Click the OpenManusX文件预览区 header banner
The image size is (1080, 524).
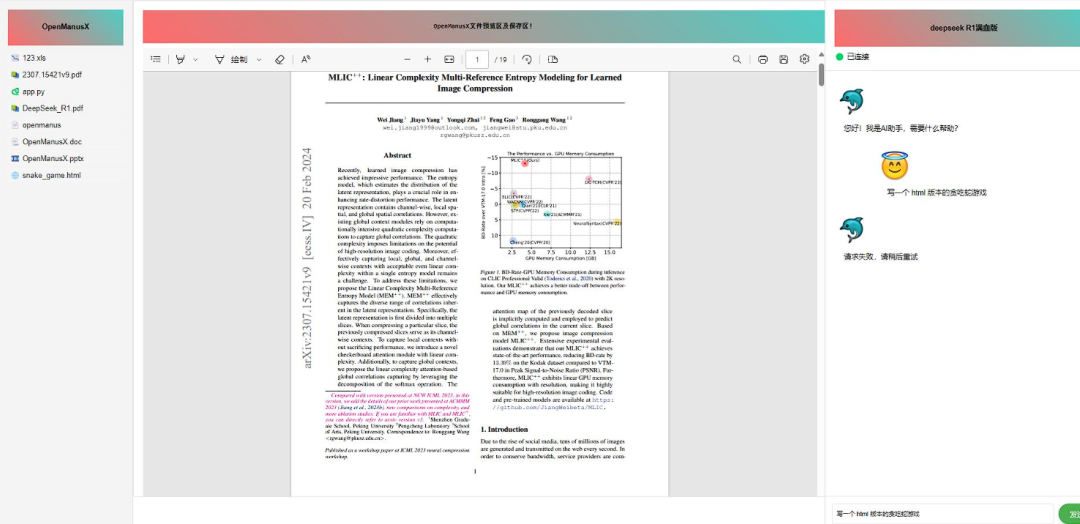[484, 26]
